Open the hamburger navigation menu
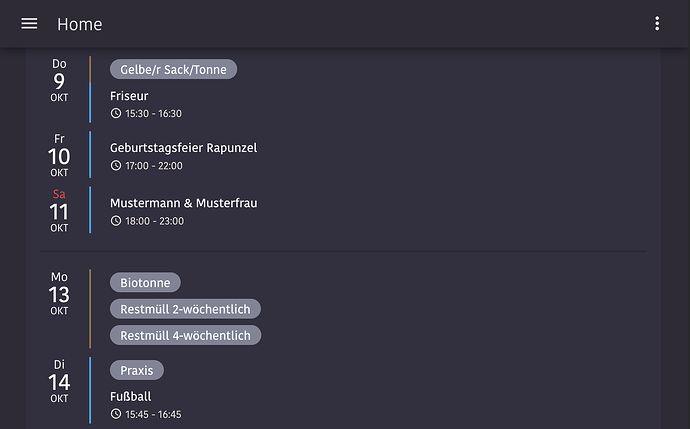This screenshot has height=429, width=690. (29, 24)
